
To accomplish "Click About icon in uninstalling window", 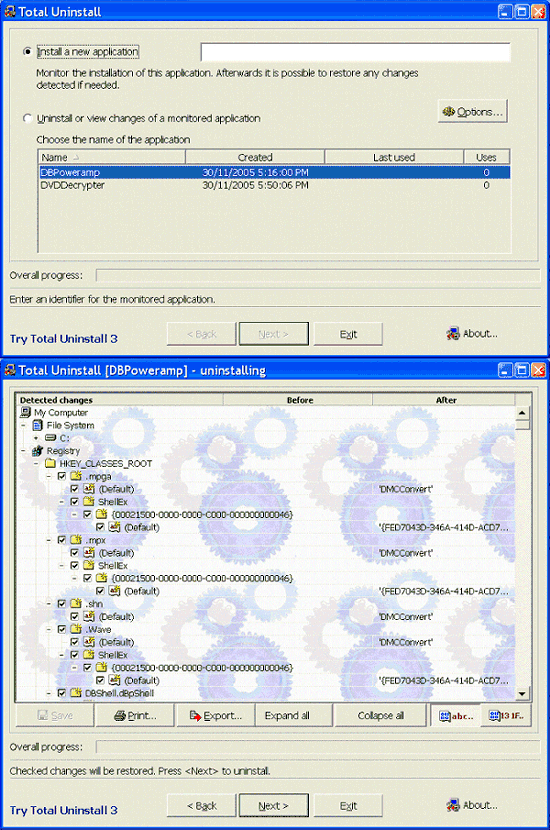I will [453, 805].
